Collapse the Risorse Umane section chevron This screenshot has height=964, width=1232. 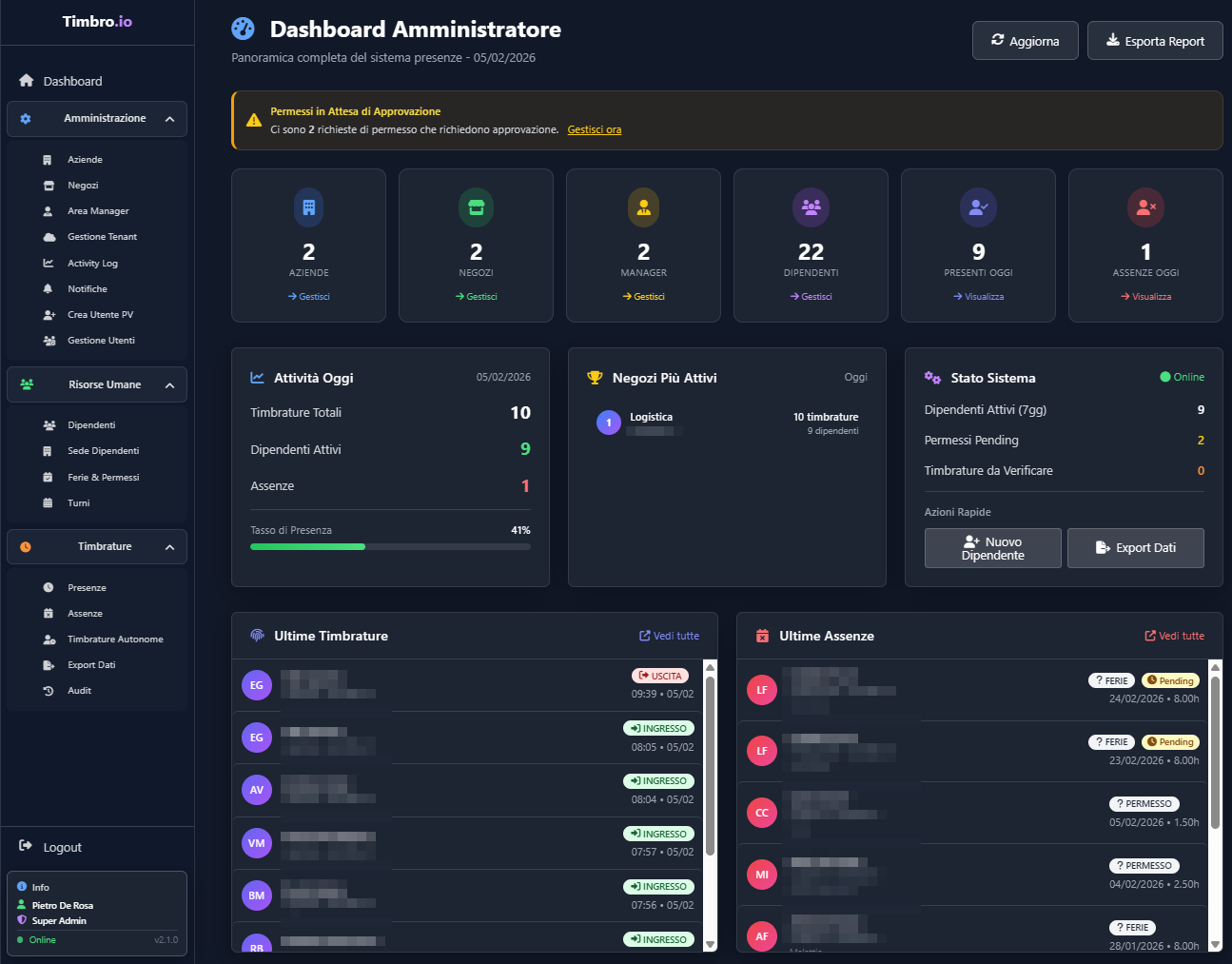[169, 385]
